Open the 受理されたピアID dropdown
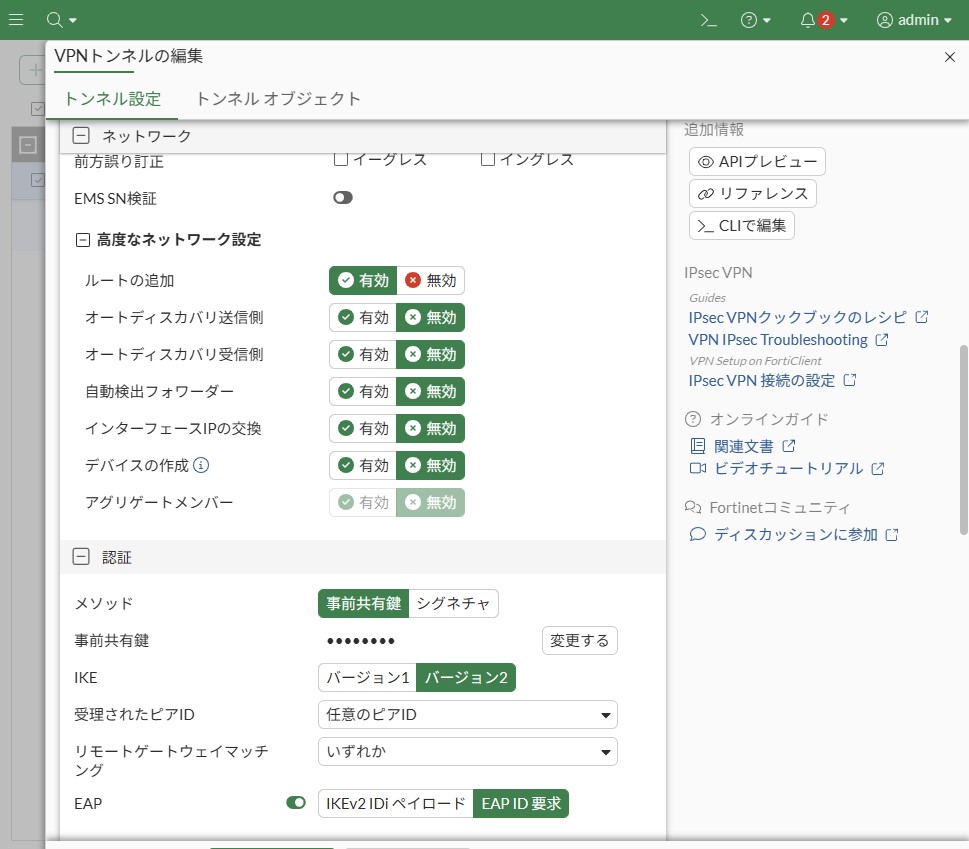Viewport: 969px width, 849px height. click(467, 715)
